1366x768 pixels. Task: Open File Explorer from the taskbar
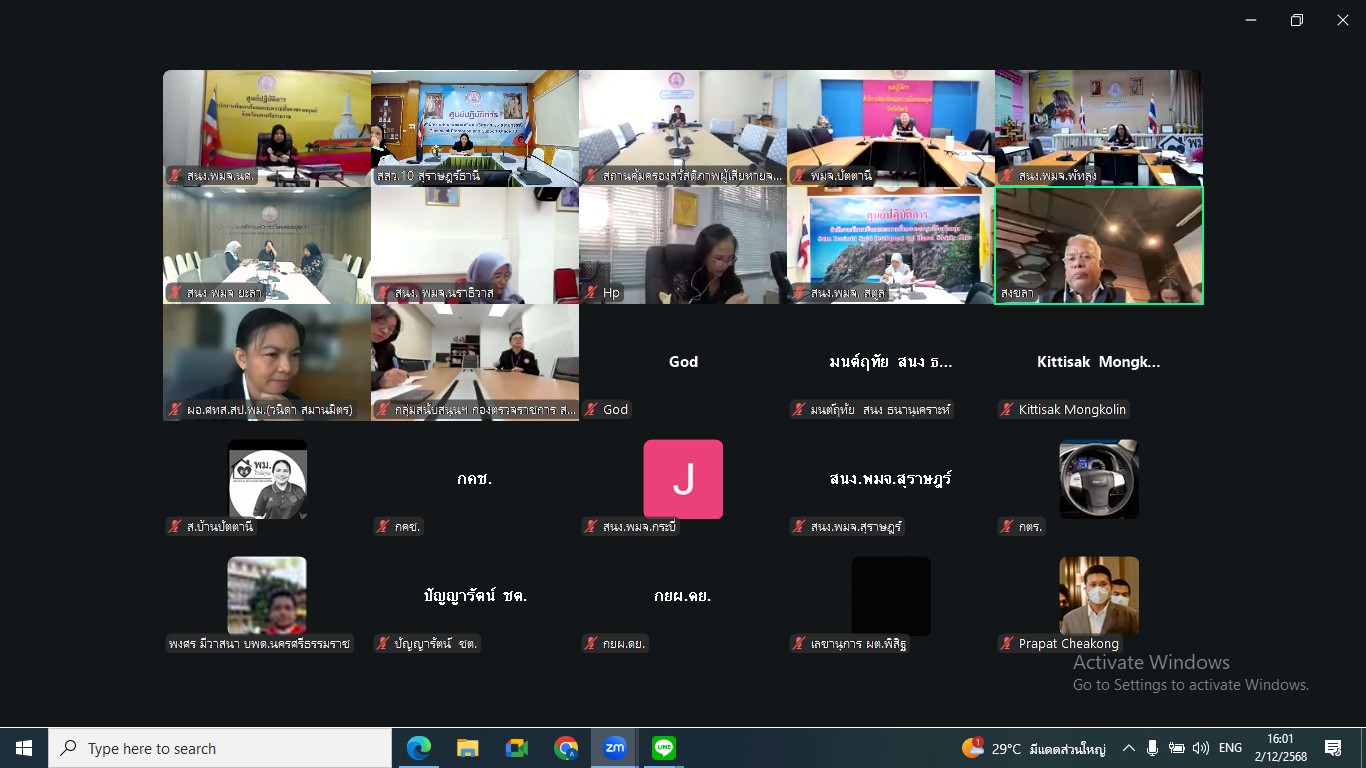coord(467,748)
